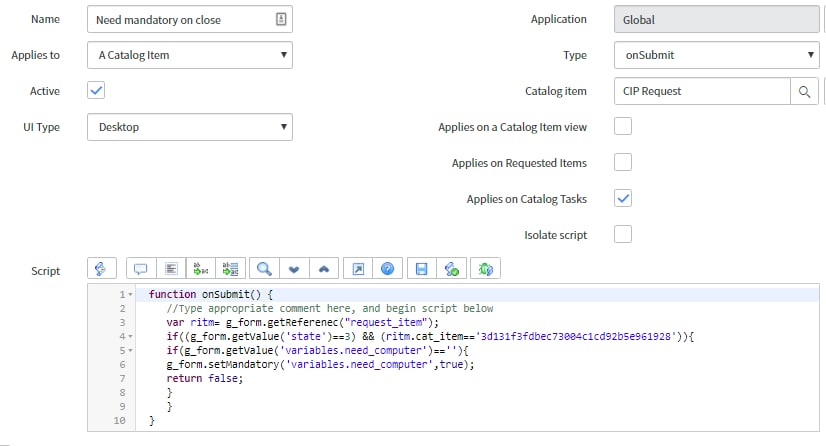826x446 pixels.
Task: Click the Catalog item lookup search button
Action: tap(804, 92)
